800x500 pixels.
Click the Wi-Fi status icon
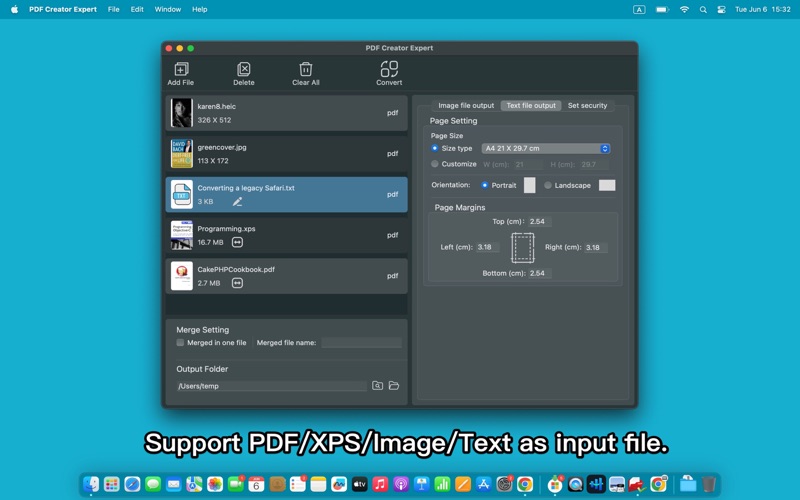(684, 9)
